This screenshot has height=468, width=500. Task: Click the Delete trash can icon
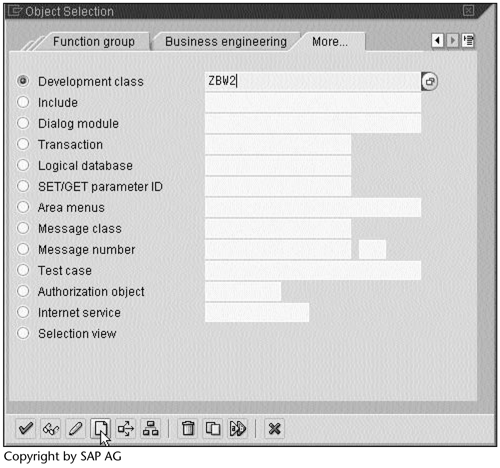(x=188, y=428)
